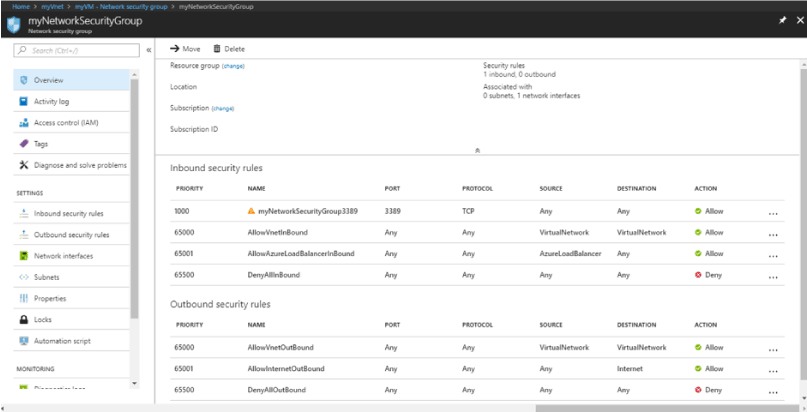Click the myVnet breadcrumb link

51,7
